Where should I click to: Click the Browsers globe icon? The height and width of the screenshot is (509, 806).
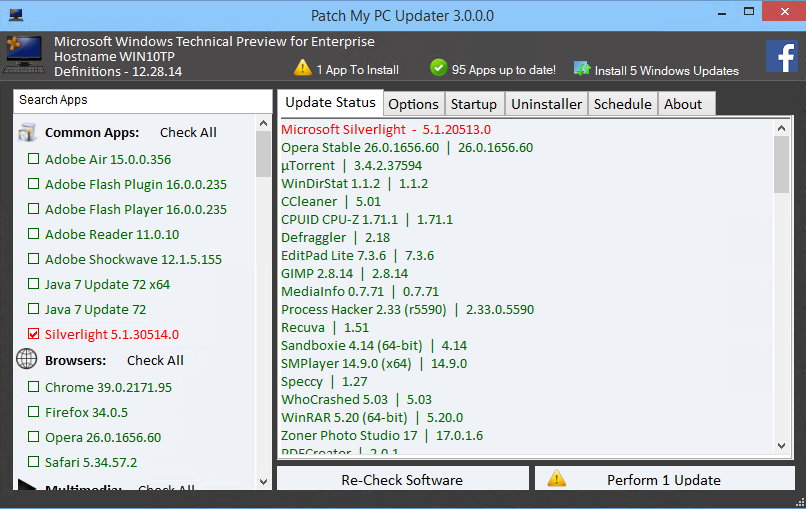(27, 360)
